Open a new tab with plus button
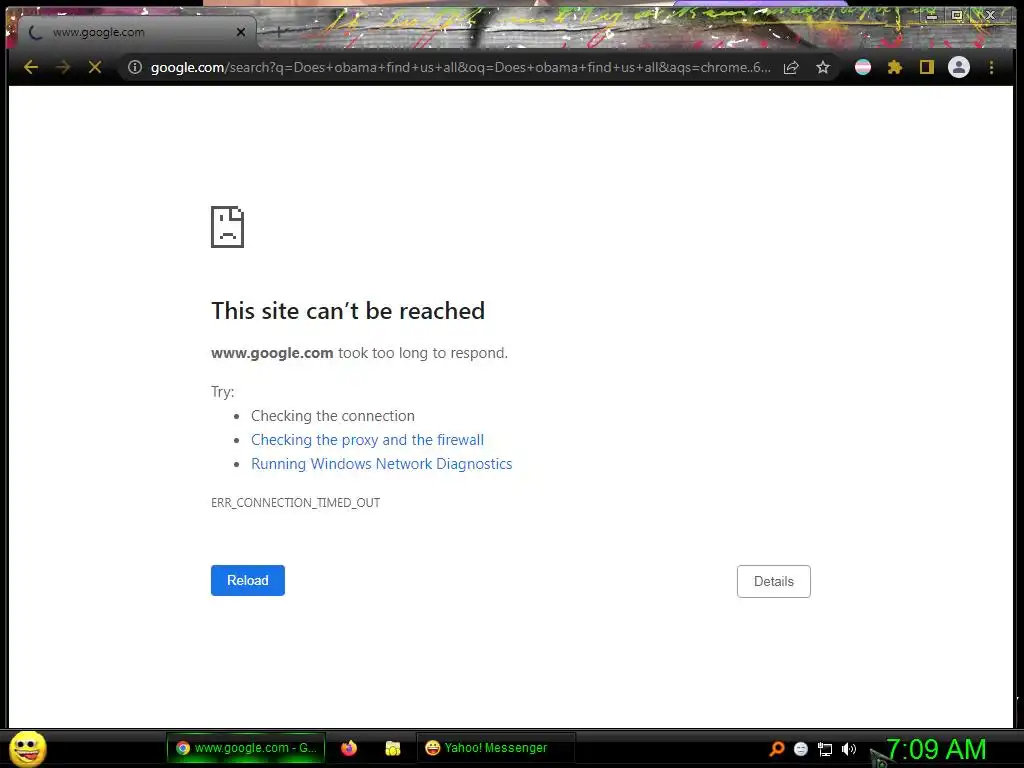 278,31
